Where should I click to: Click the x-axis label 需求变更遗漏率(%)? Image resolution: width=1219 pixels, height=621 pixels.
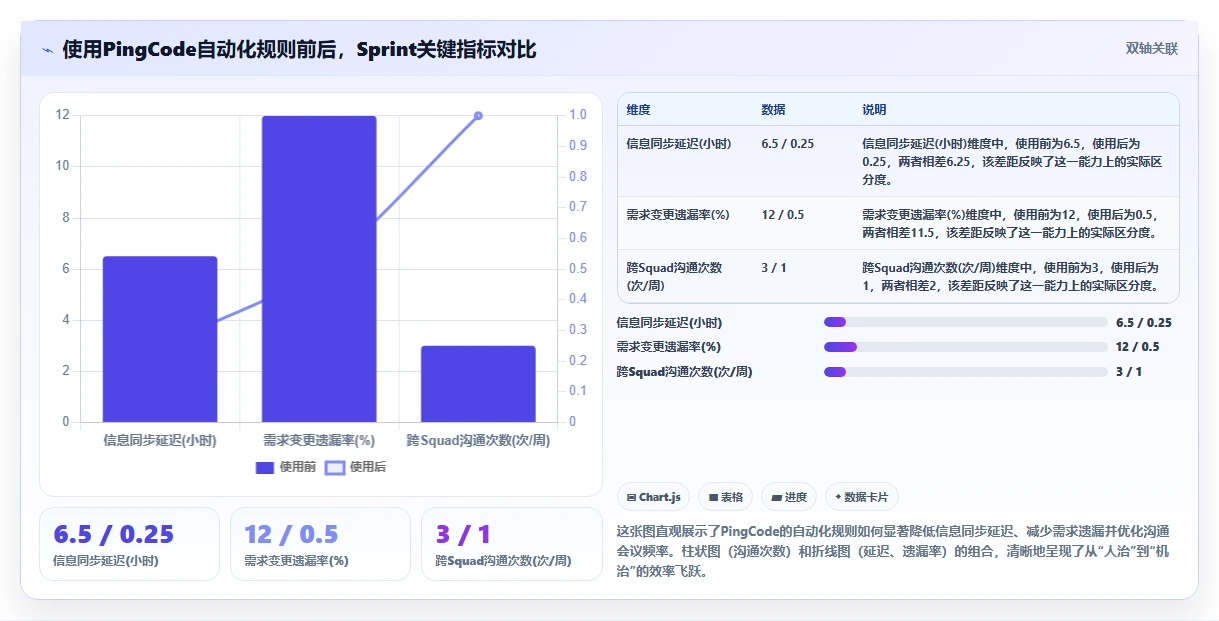click(319, 440)
